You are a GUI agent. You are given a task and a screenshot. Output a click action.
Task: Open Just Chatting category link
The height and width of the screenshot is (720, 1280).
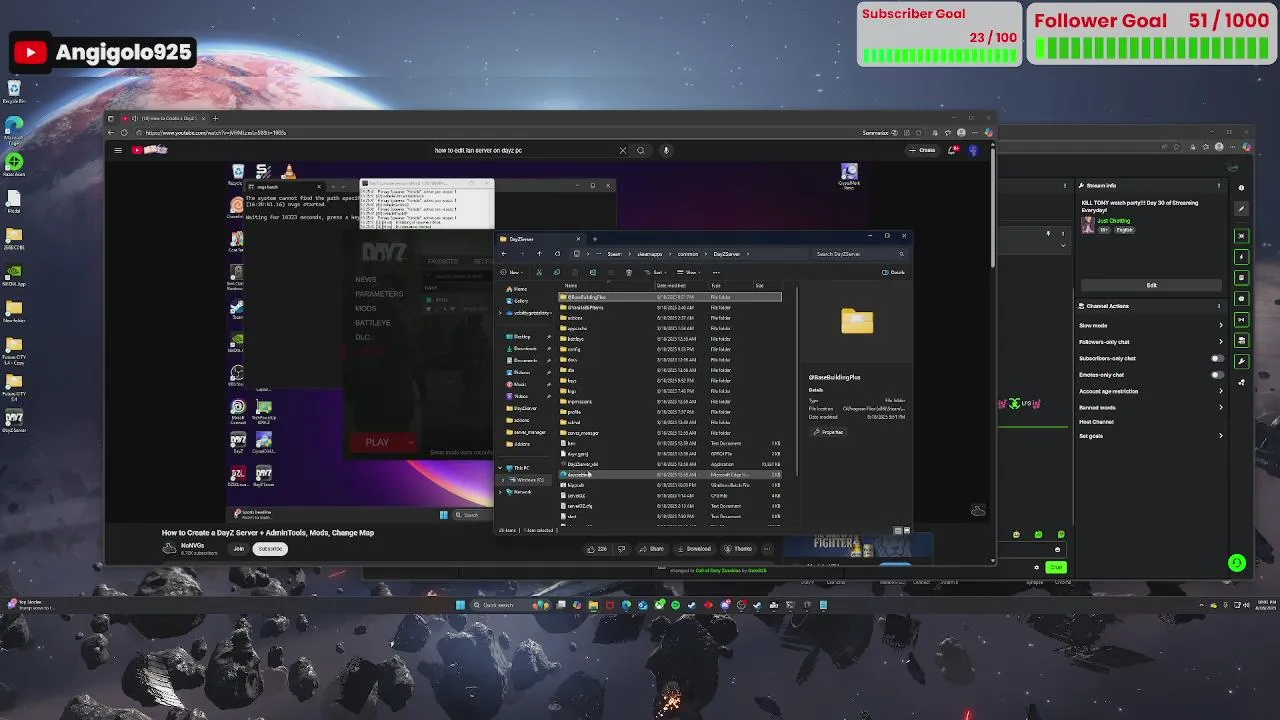[x=1113, y=221]
